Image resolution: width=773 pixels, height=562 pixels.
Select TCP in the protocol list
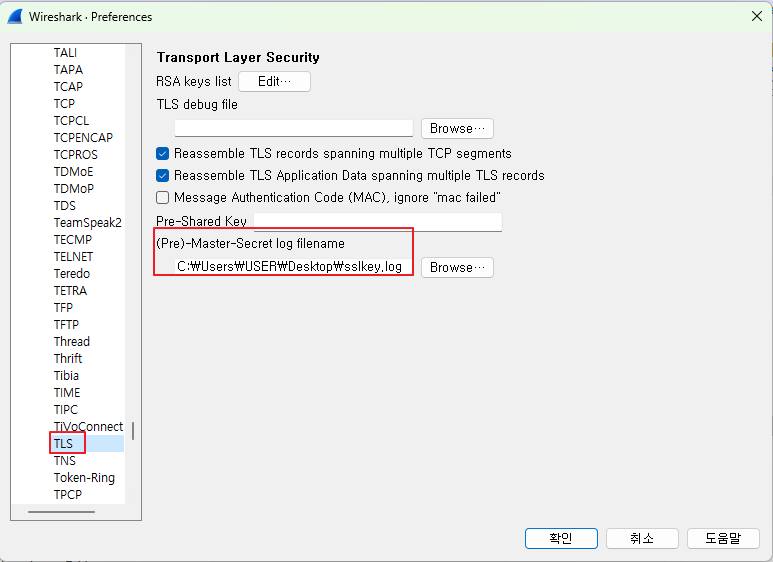point(64,104)
